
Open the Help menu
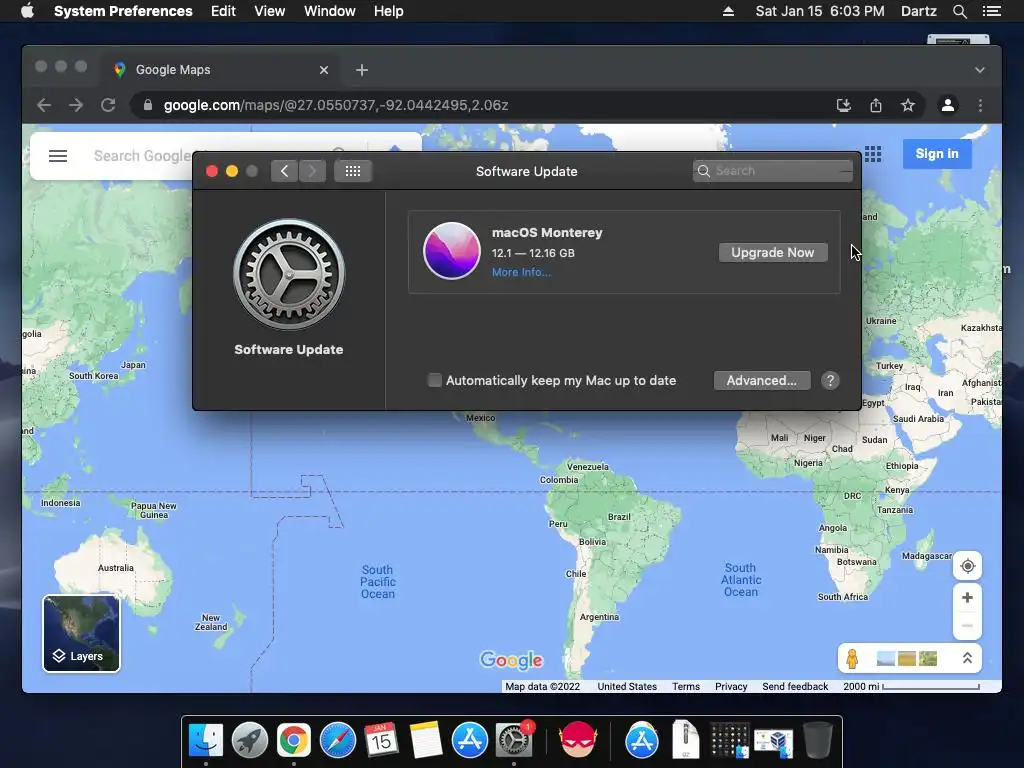389,11
